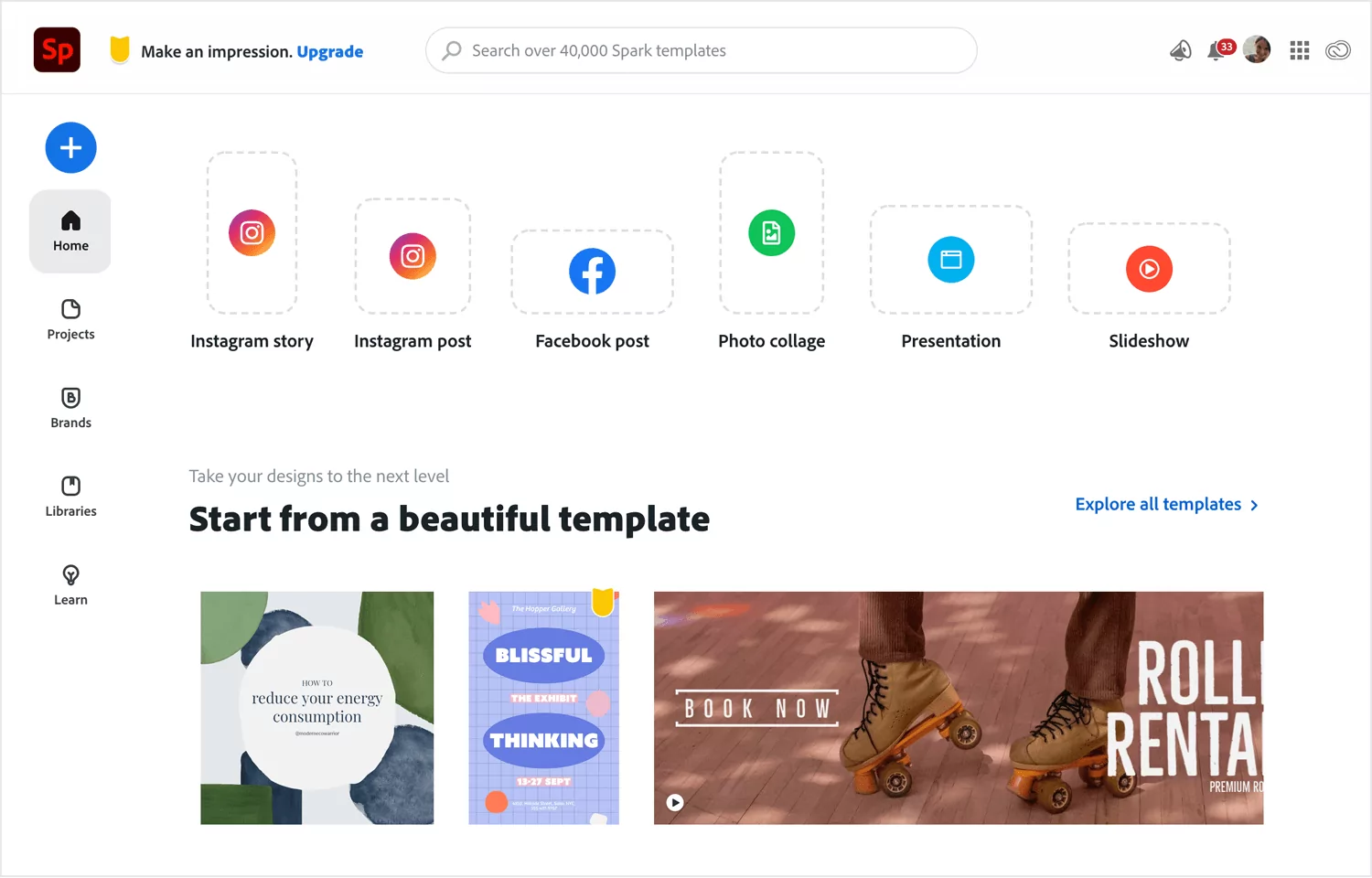1372x878 pixels.
Task: Open the Adobe Spark logo icon
Action: tap(57, 50)
